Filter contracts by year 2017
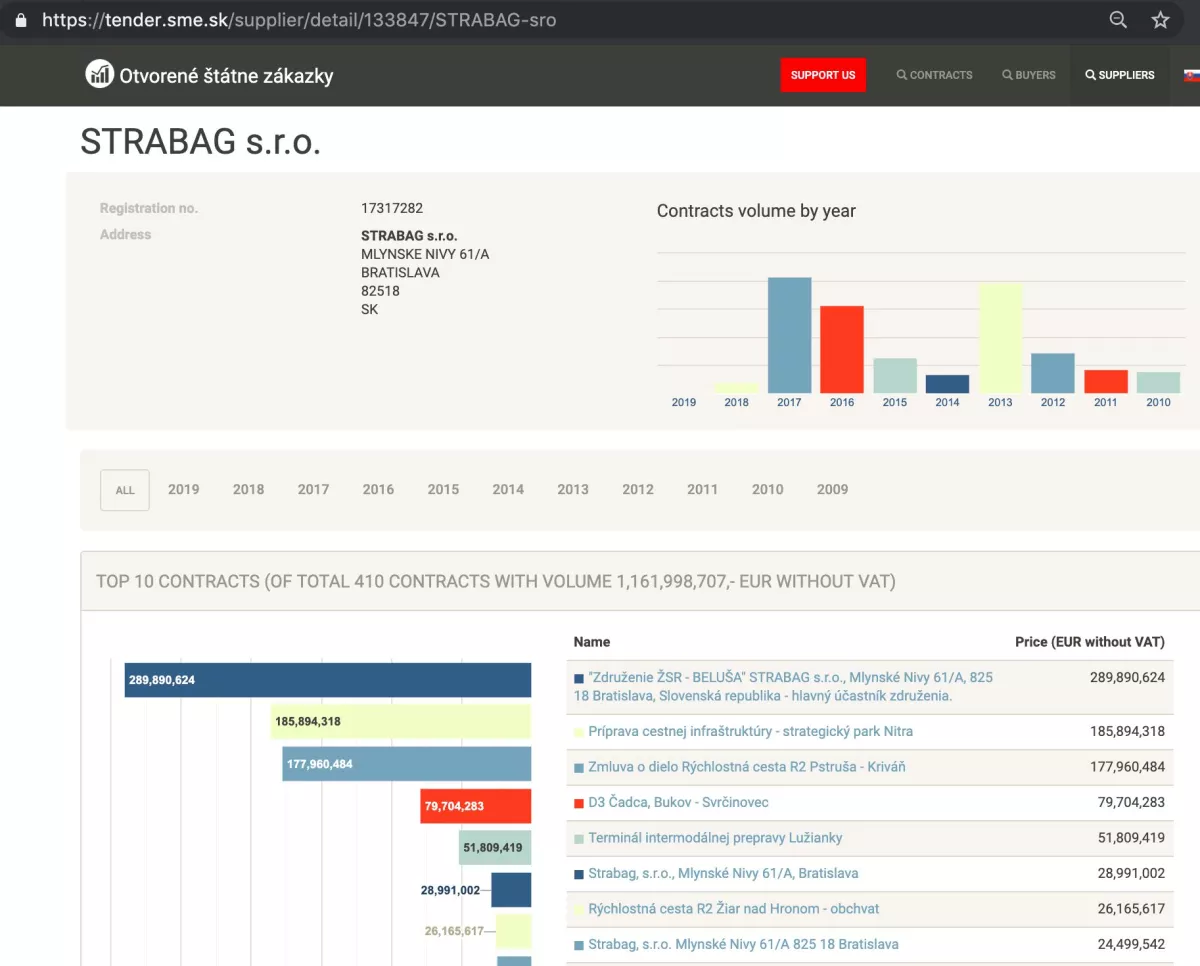 [313, 489]
